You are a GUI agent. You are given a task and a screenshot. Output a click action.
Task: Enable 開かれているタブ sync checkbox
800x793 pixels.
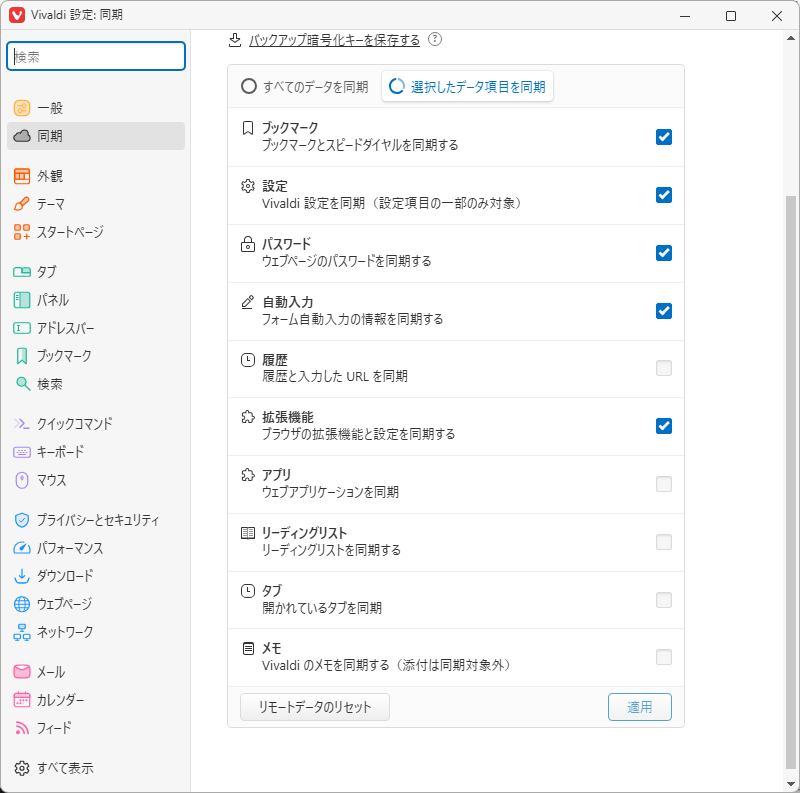(x=664, y=600)
